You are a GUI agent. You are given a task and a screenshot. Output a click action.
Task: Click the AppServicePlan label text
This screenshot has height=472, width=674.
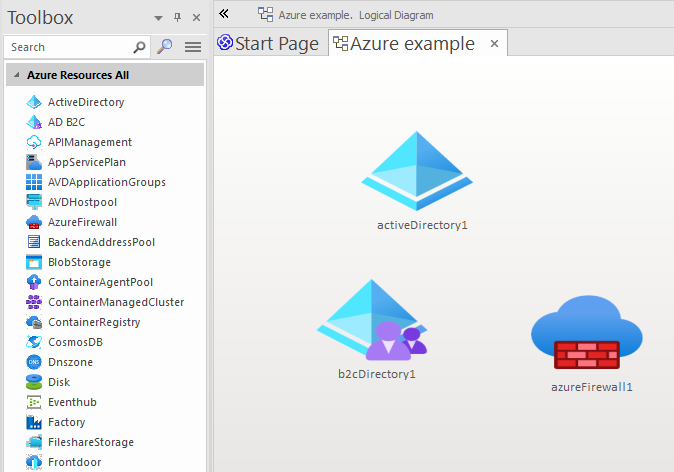pyautogui.click(x=87, y=162)
